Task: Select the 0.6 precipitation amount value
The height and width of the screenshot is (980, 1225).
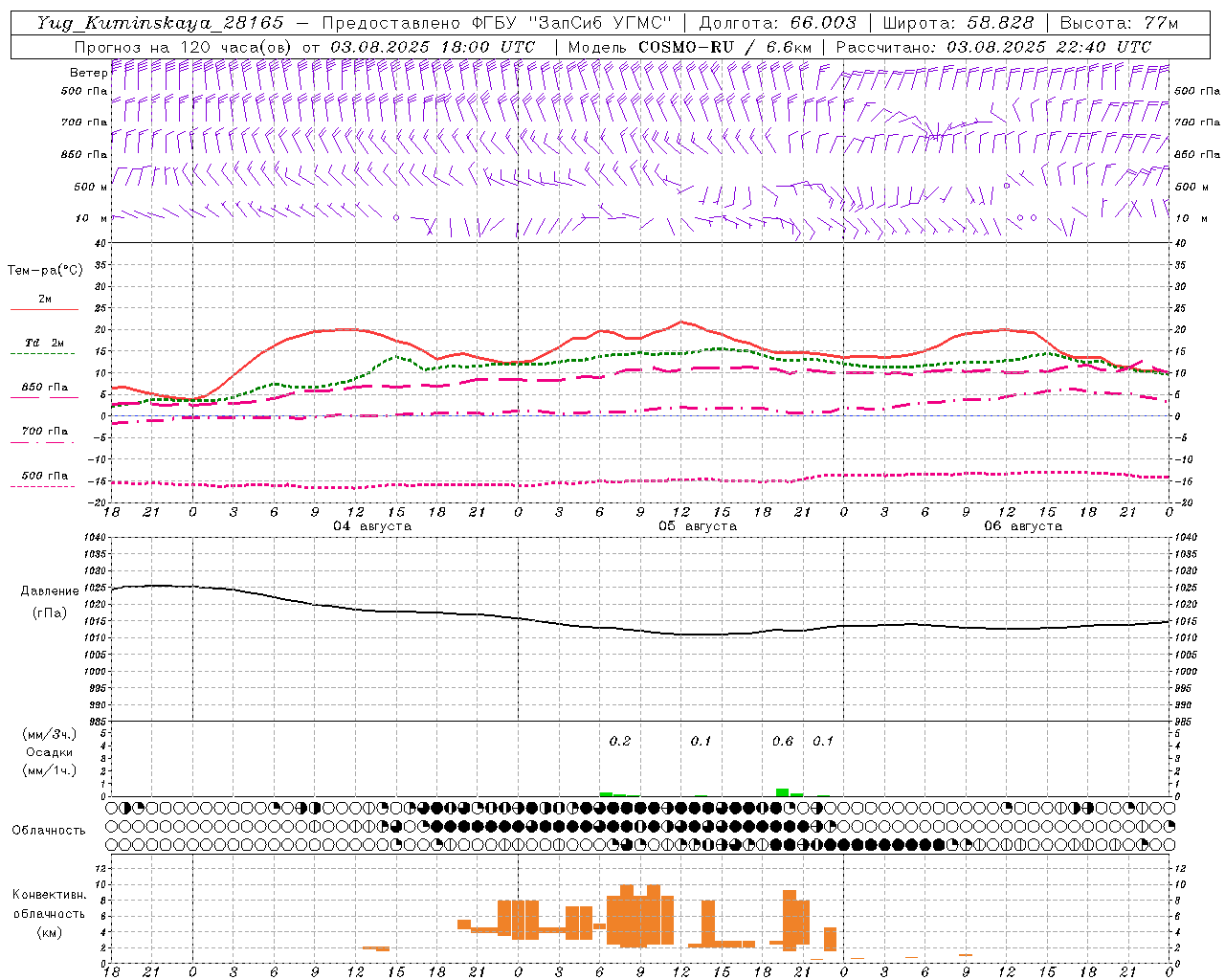Action: coord(783,741)
